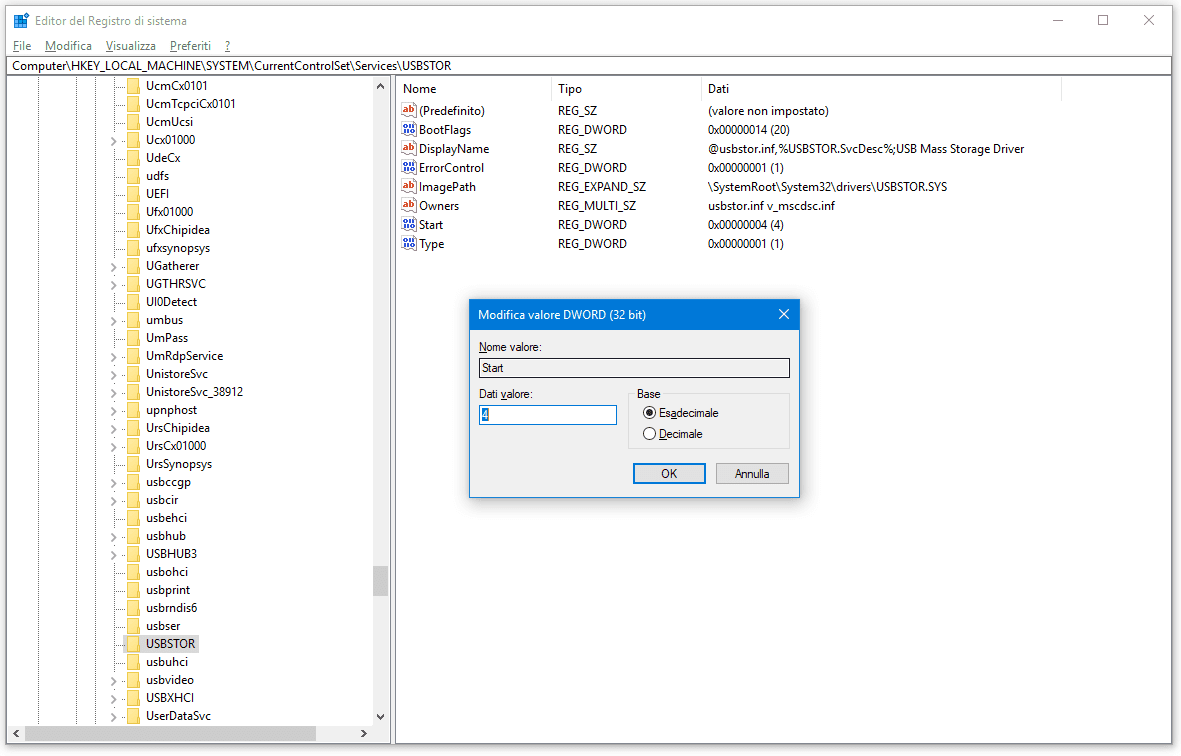Close the Modifica valore DWORD dialog

click(x=784, y=314)
